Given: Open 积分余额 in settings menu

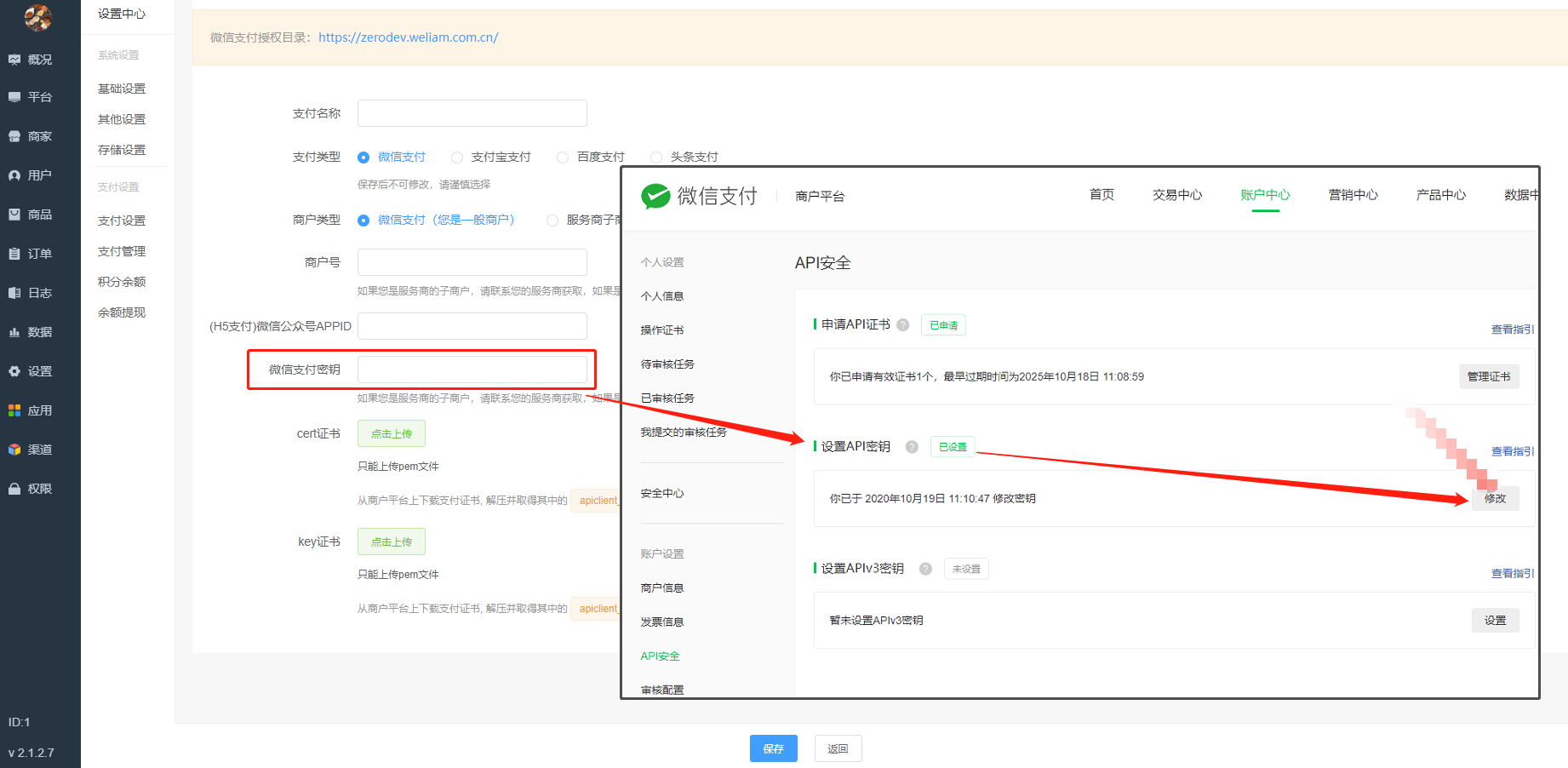Looking at the screenshot, I should click(122, 282).
